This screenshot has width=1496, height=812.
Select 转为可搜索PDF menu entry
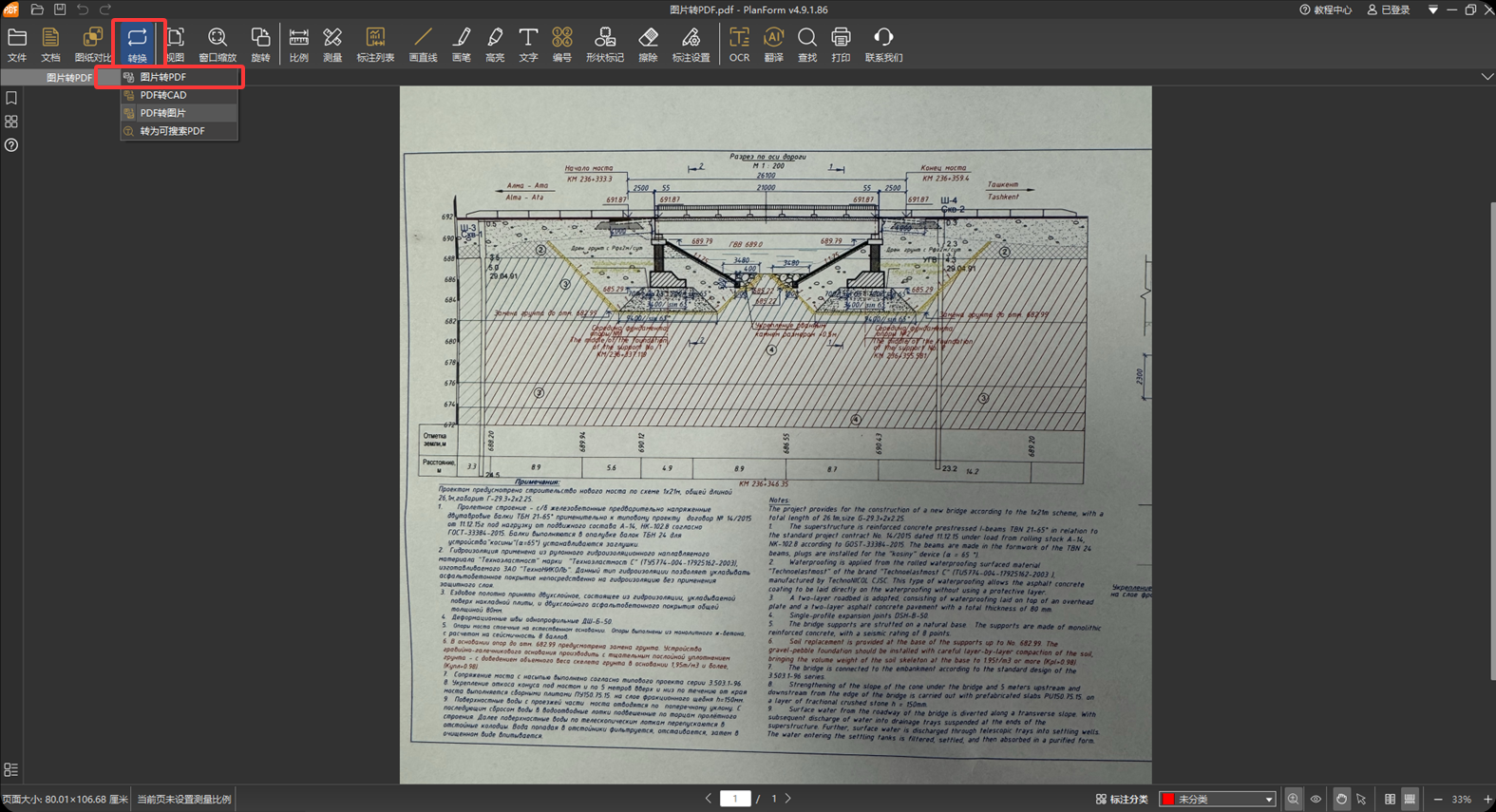[172, 131]
